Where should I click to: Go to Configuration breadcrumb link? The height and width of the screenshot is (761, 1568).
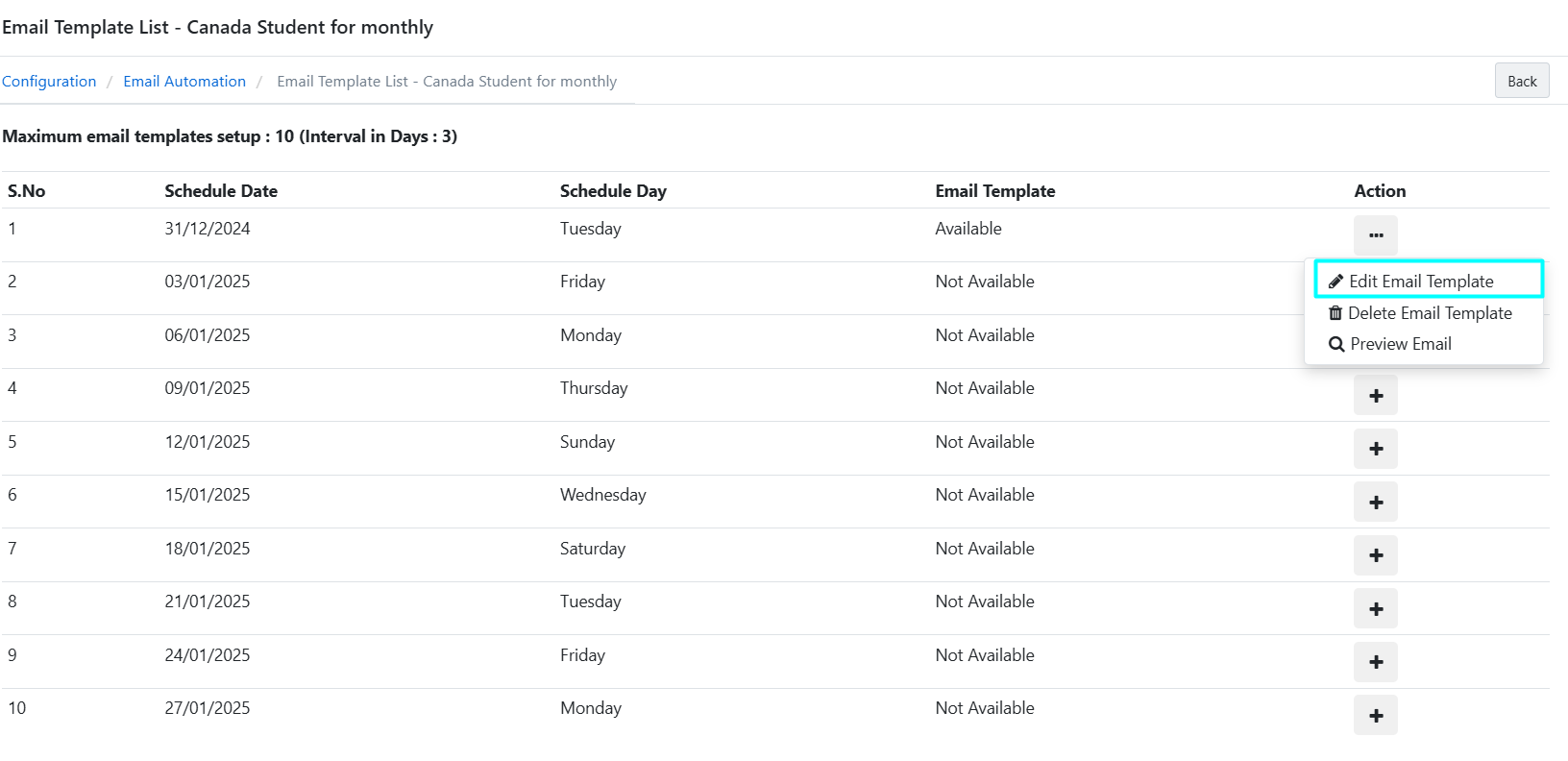click(x=49, y=82)
